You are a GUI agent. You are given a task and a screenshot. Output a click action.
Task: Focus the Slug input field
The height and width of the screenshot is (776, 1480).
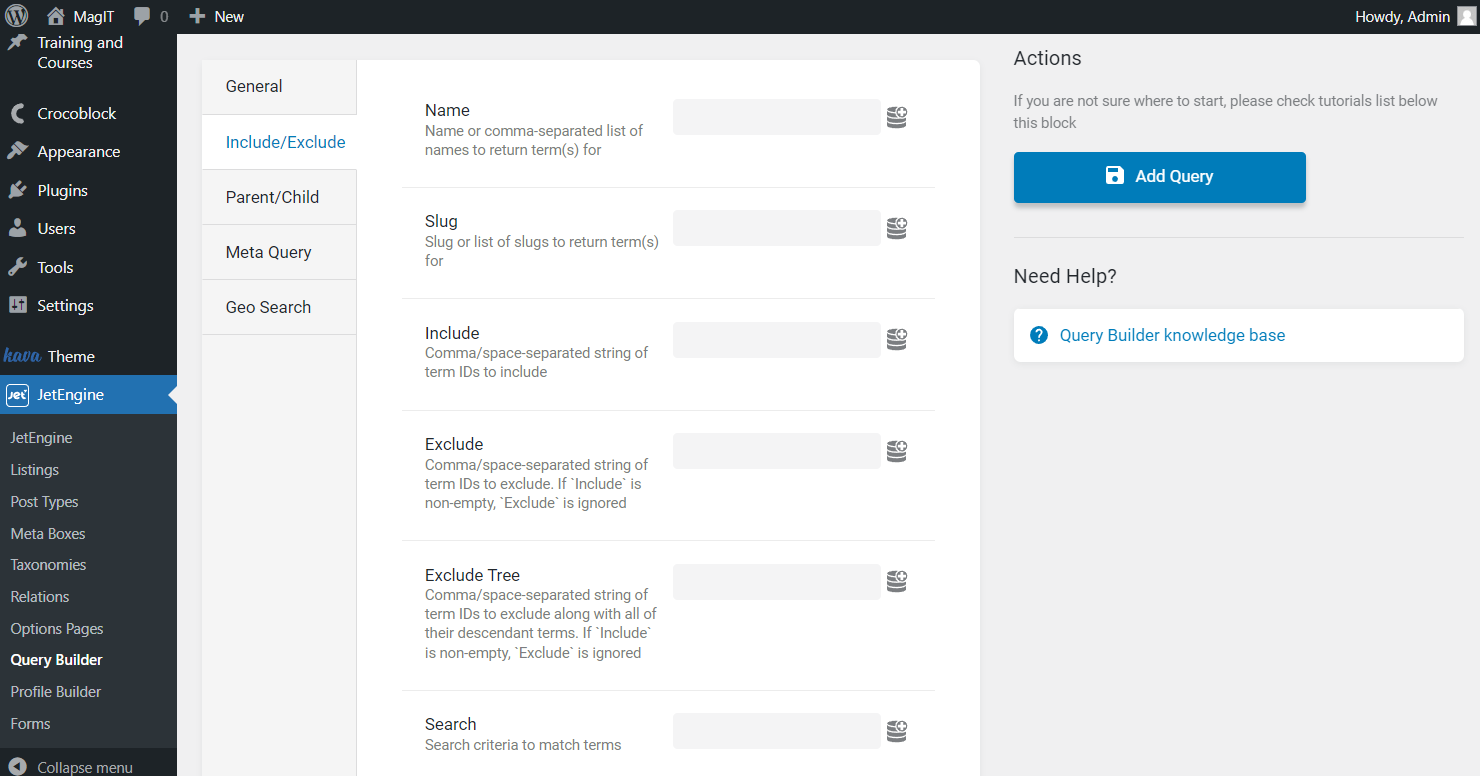[777, 228]
